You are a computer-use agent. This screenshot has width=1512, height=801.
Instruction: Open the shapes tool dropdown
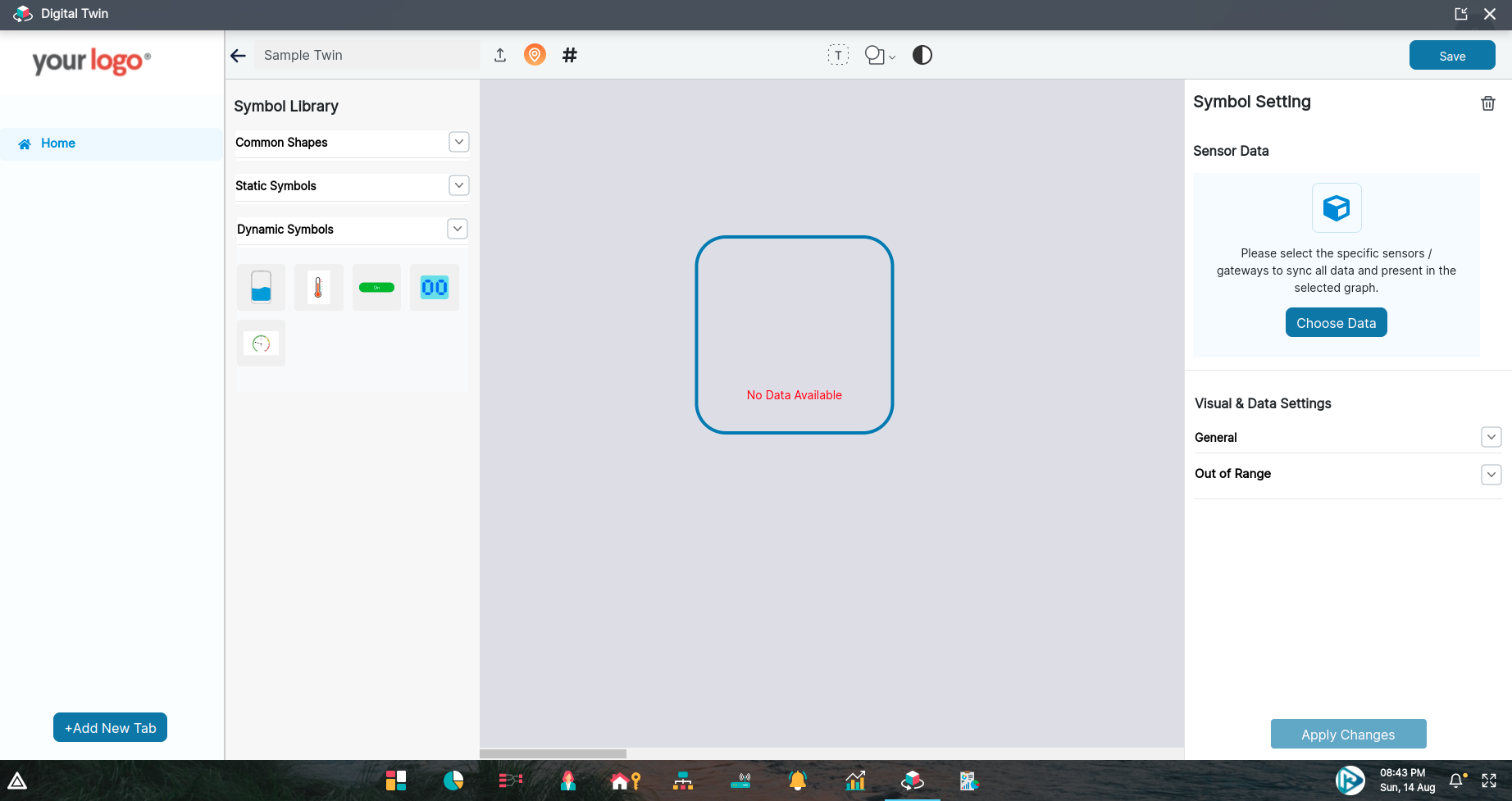(881, 55)
